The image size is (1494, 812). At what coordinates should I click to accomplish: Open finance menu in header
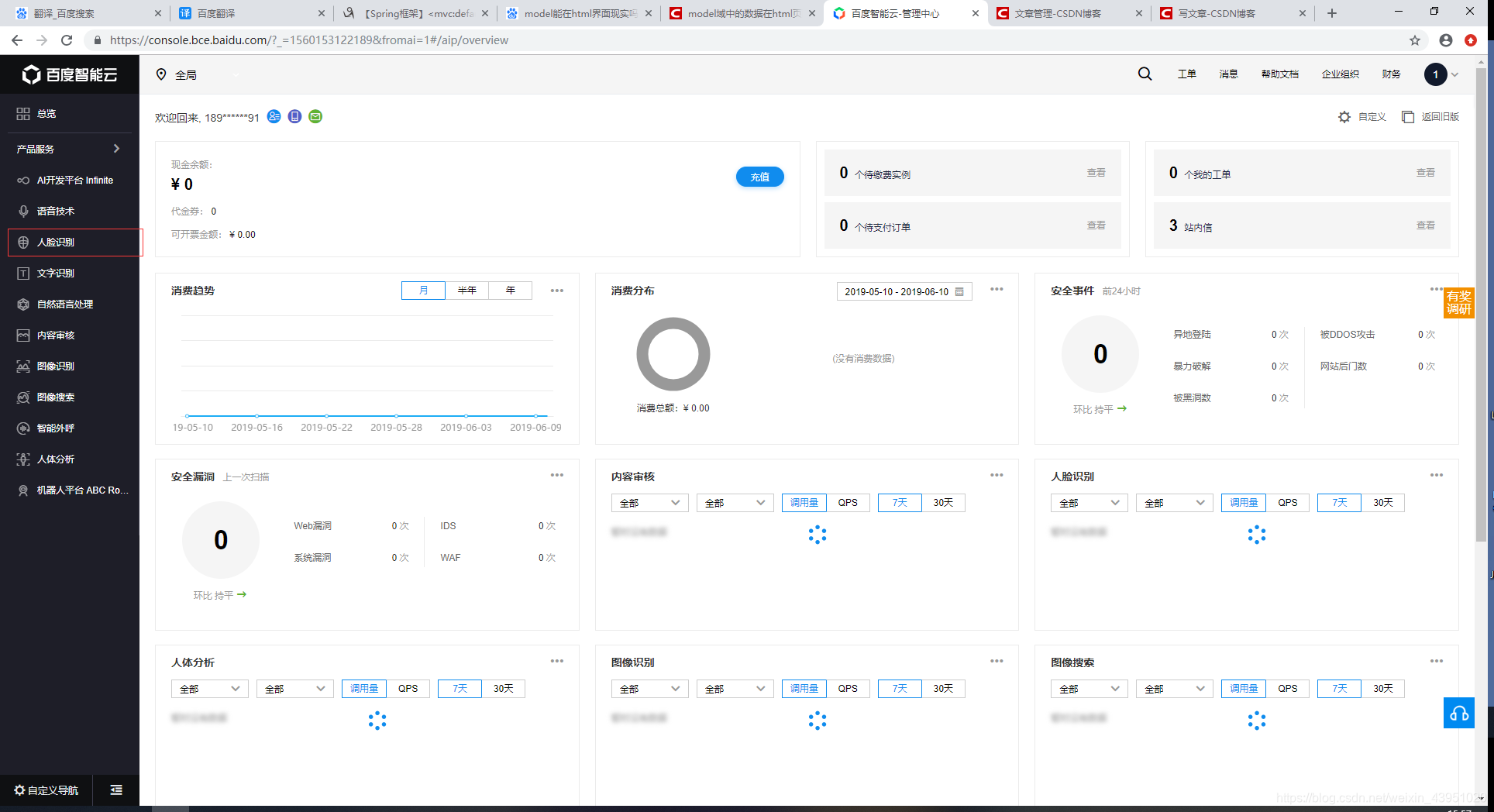point(1391,74)
